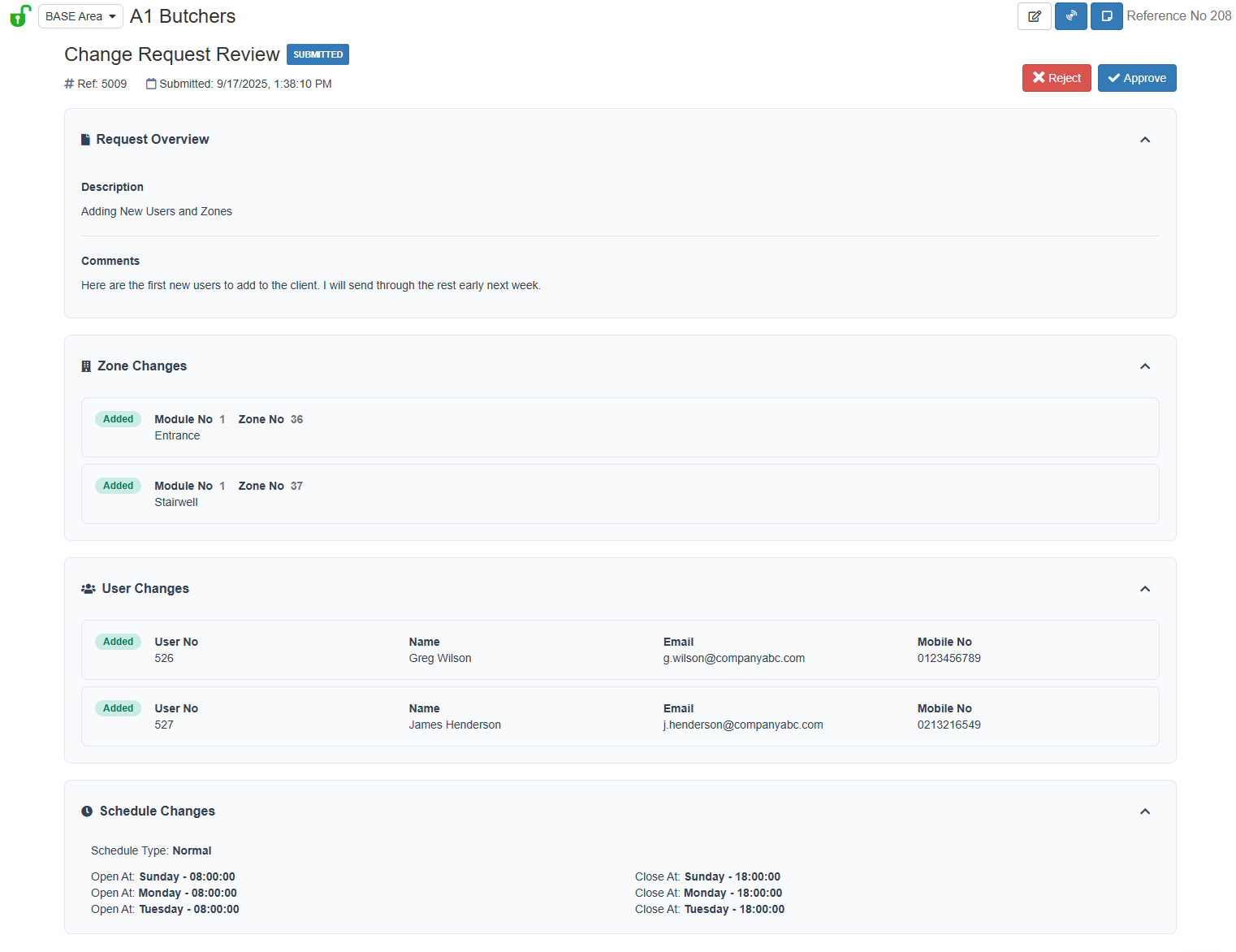Click the green unlocked padlock icon
This screenshot has height=952, width=1236.
19,16
